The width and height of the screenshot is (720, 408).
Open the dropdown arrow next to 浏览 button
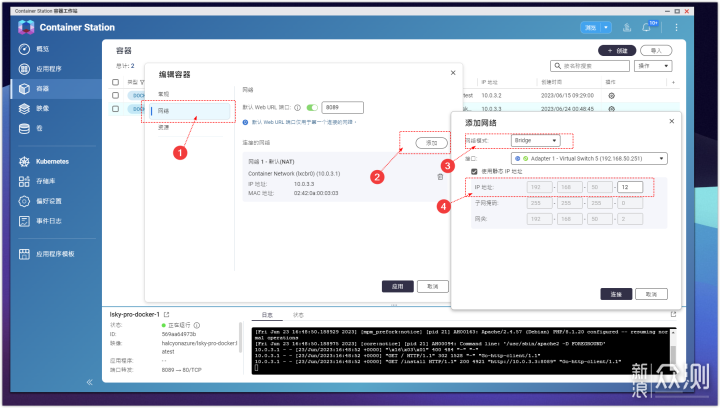click(x=606, y=28)
